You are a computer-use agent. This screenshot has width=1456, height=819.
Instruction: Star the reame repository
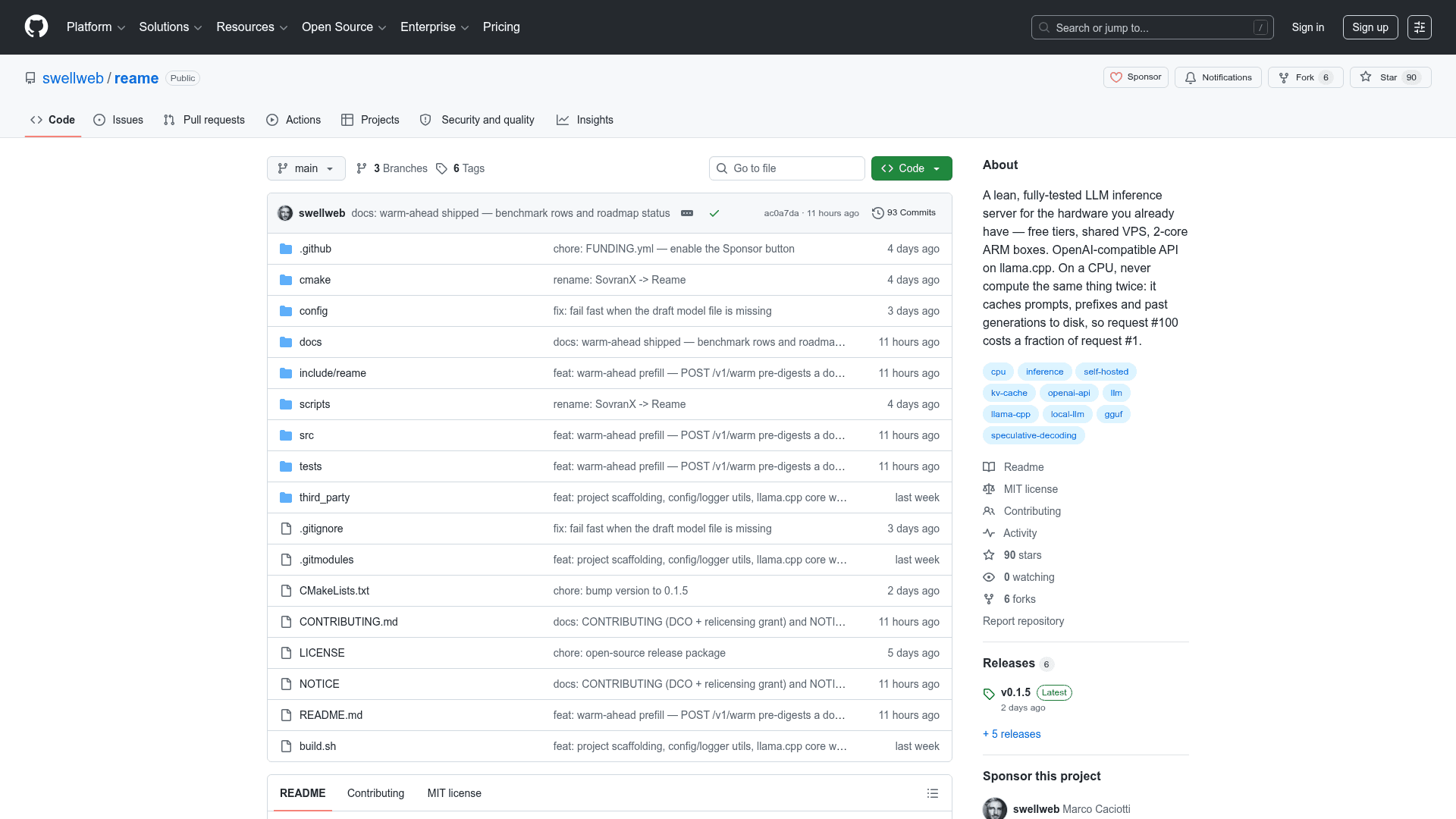pyautogui.click(x=1390, y=77)
